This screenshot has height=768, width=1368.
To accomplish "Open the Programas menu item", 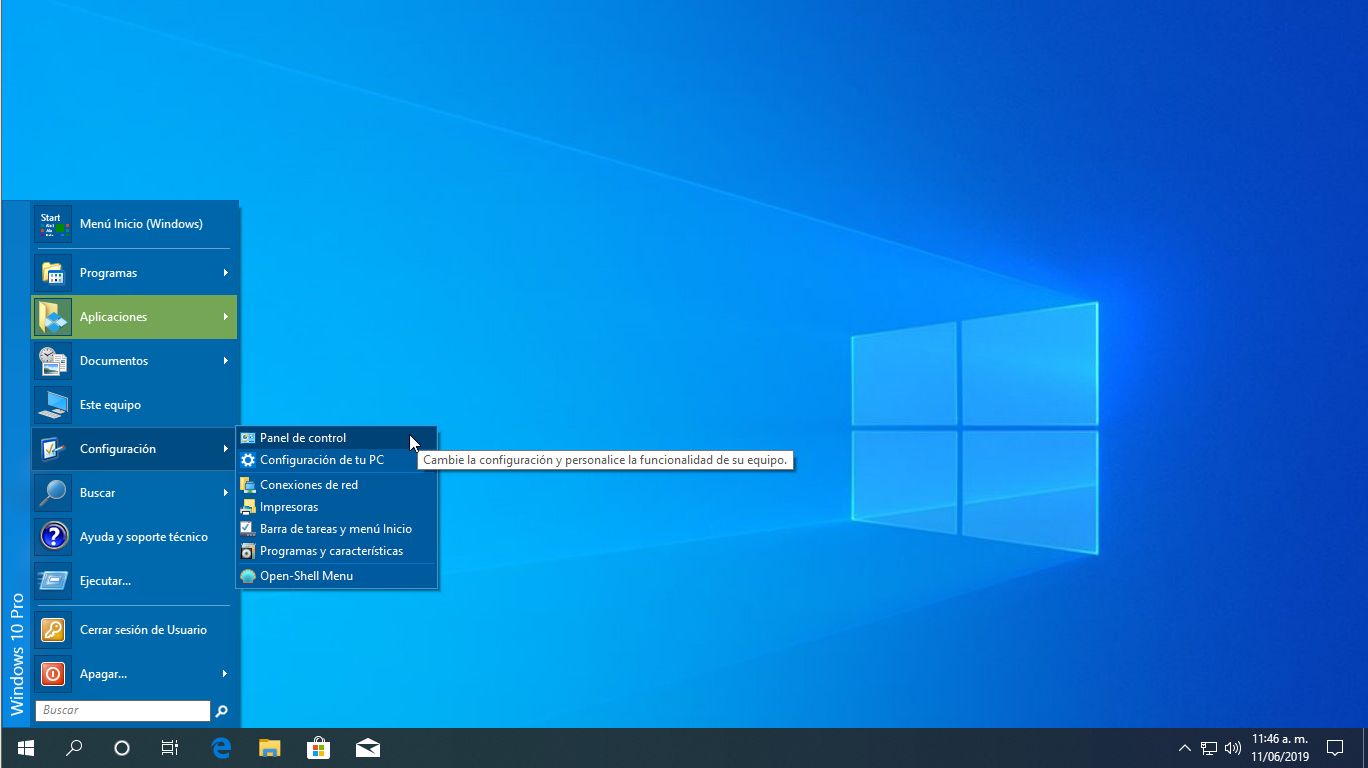I will coord(135,273).
